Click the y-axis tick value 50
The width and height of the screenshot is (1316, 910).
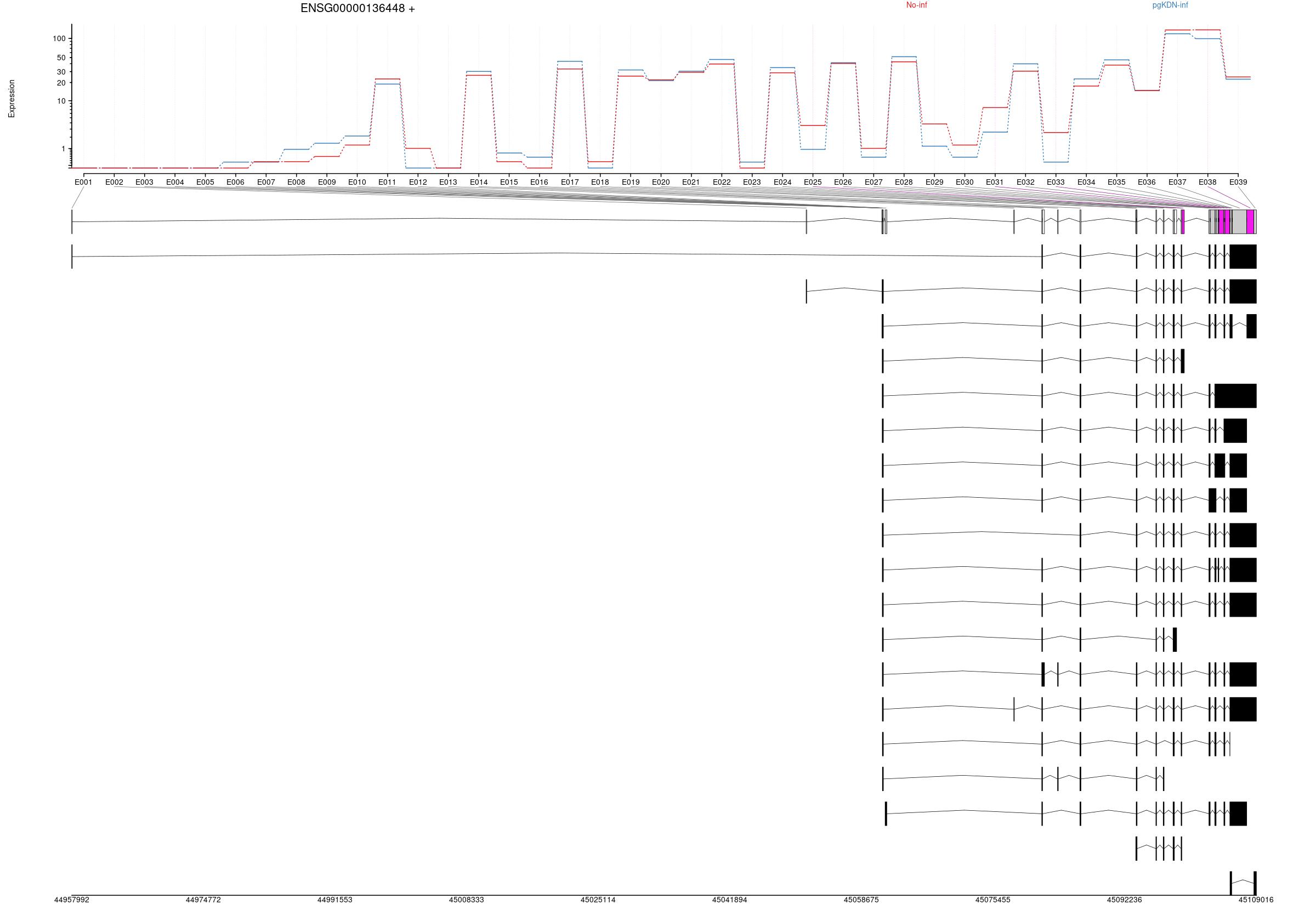pos(61,58)
